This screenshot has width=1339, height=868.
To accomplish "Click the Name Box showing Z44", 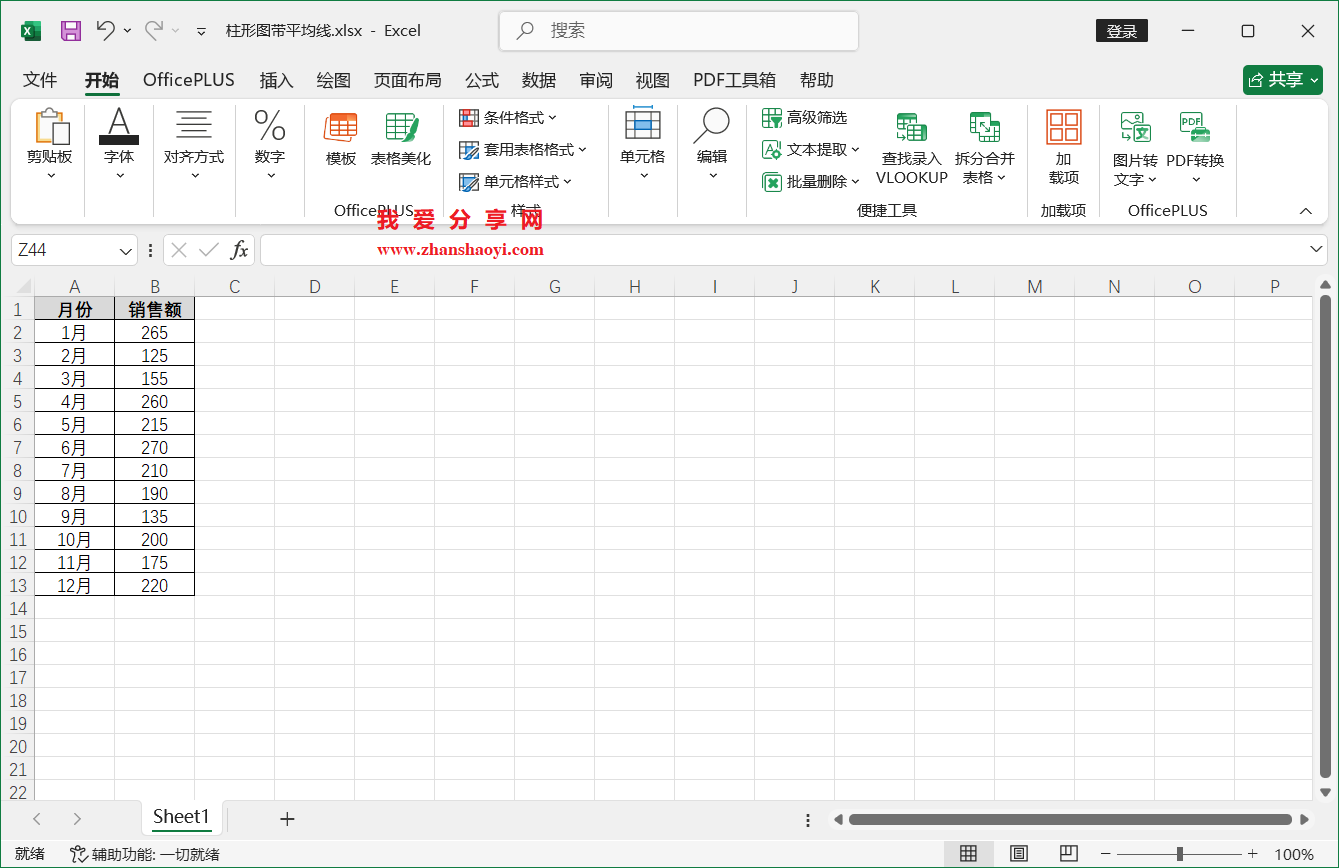I will click(65, 250).
